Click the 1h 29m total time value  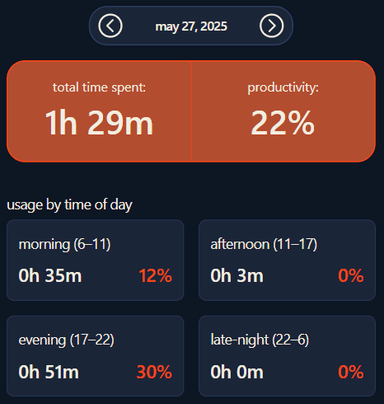point(99,123)
